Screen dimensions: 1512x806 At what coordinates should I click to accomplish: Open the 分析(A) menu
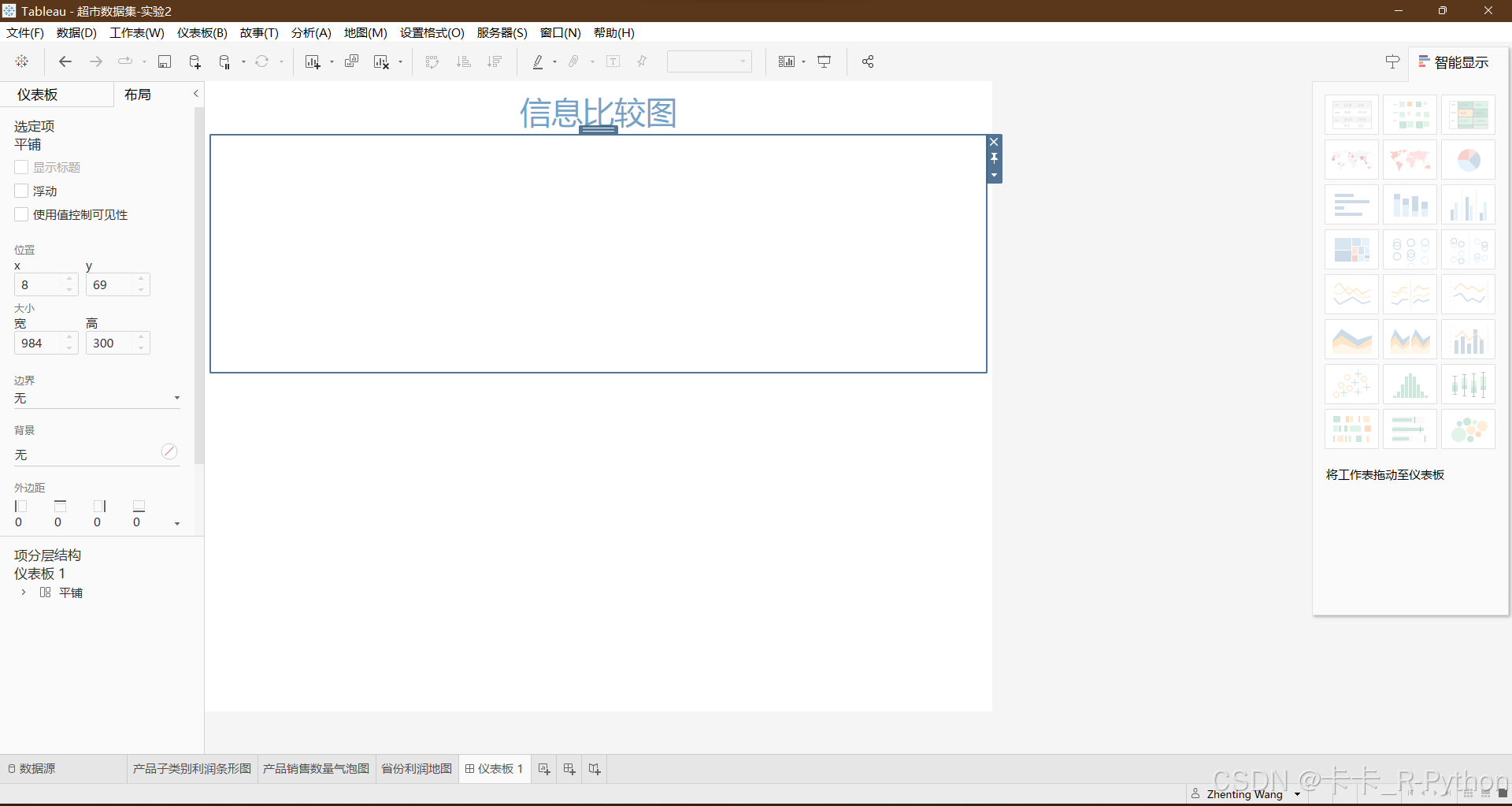[x=311, y=32]
